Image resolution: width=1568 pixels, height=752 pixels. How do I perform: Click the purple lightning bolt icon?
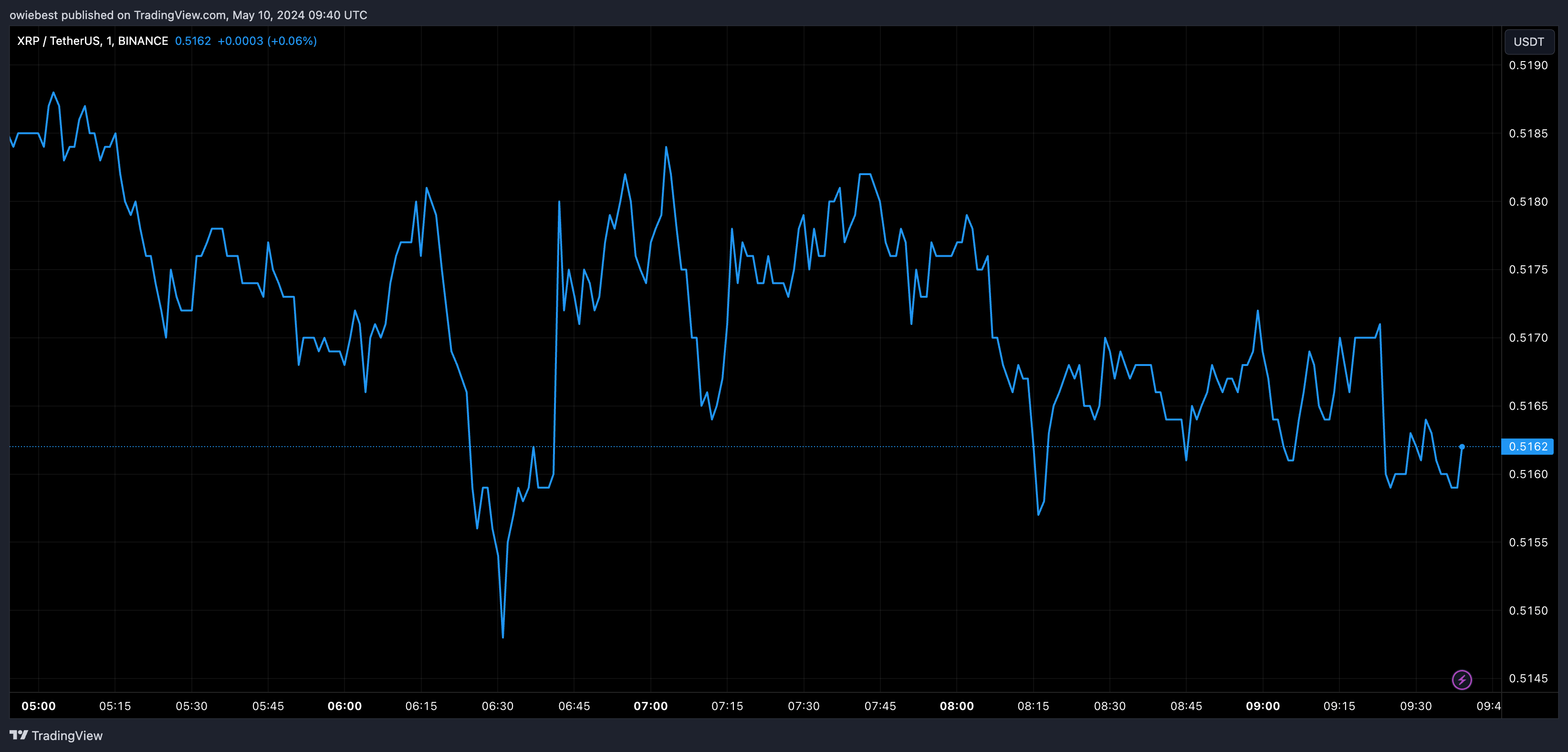point(1462,679)
